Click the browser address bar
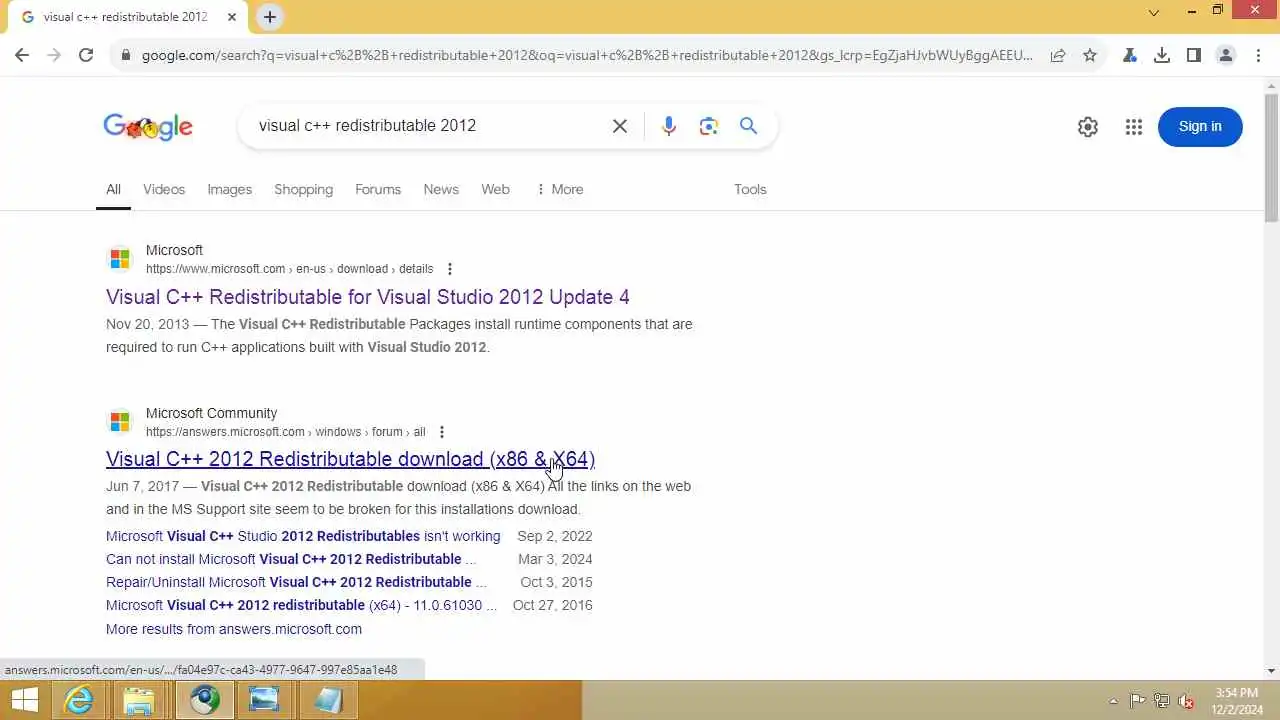 pos(587,55)
